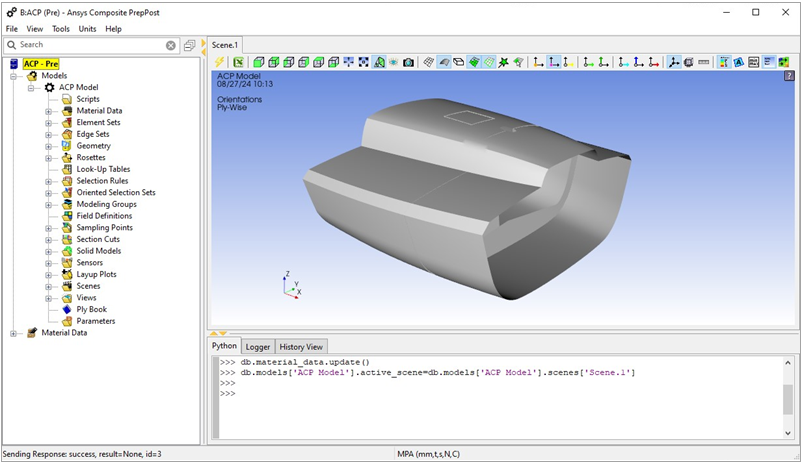The width and height of the screenshot is (803, 464).
Task: Click the green star icon in toolbar
Action: point(503,62)
